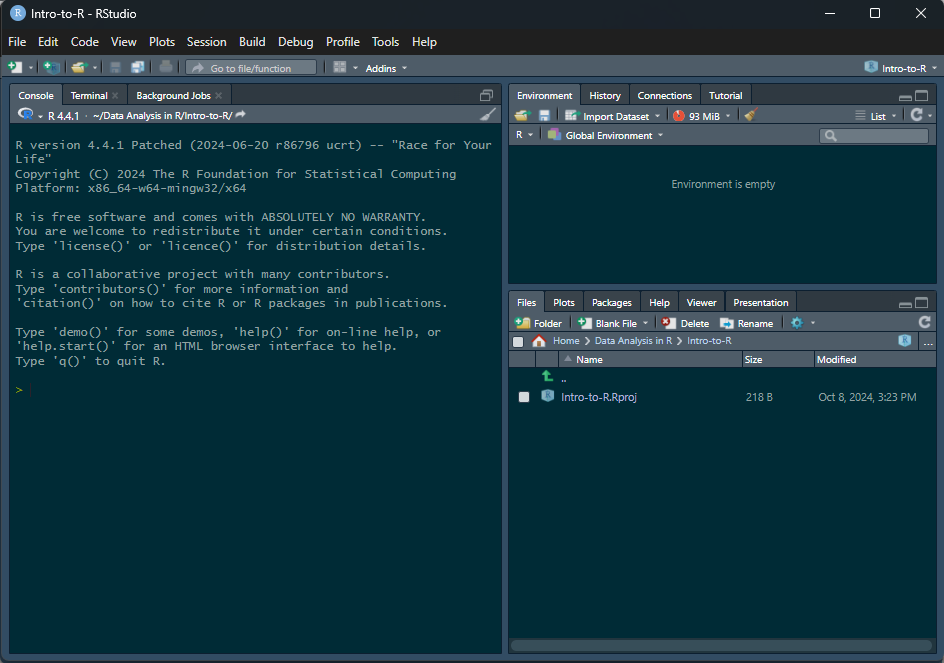Image resolution: width=944 pixels, height=663 pixels.
Task: Clear Environment objects using the broom icon
Action: click(x=751, y=115)
